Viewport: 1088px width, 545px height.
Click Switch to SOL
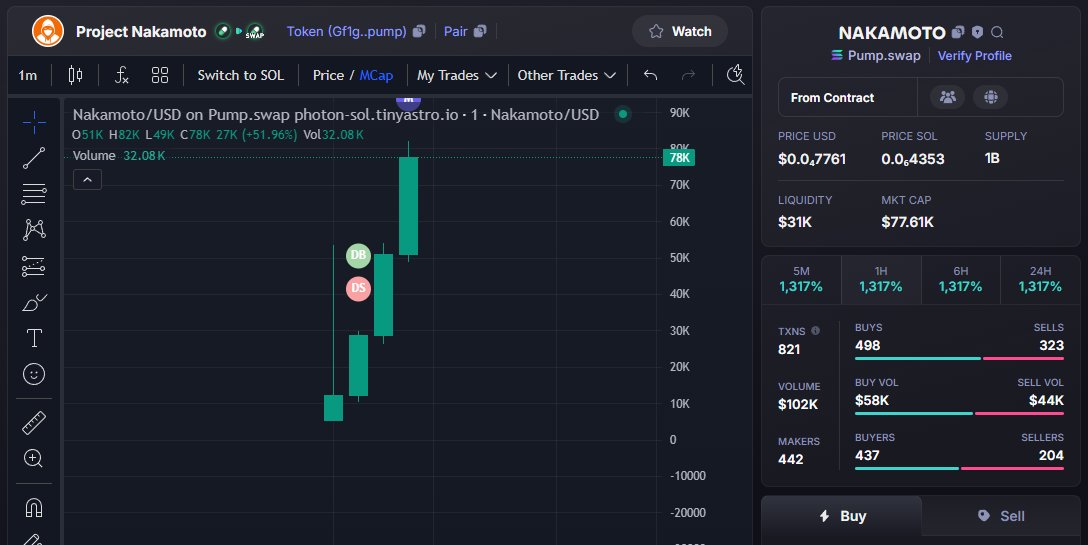241,75
